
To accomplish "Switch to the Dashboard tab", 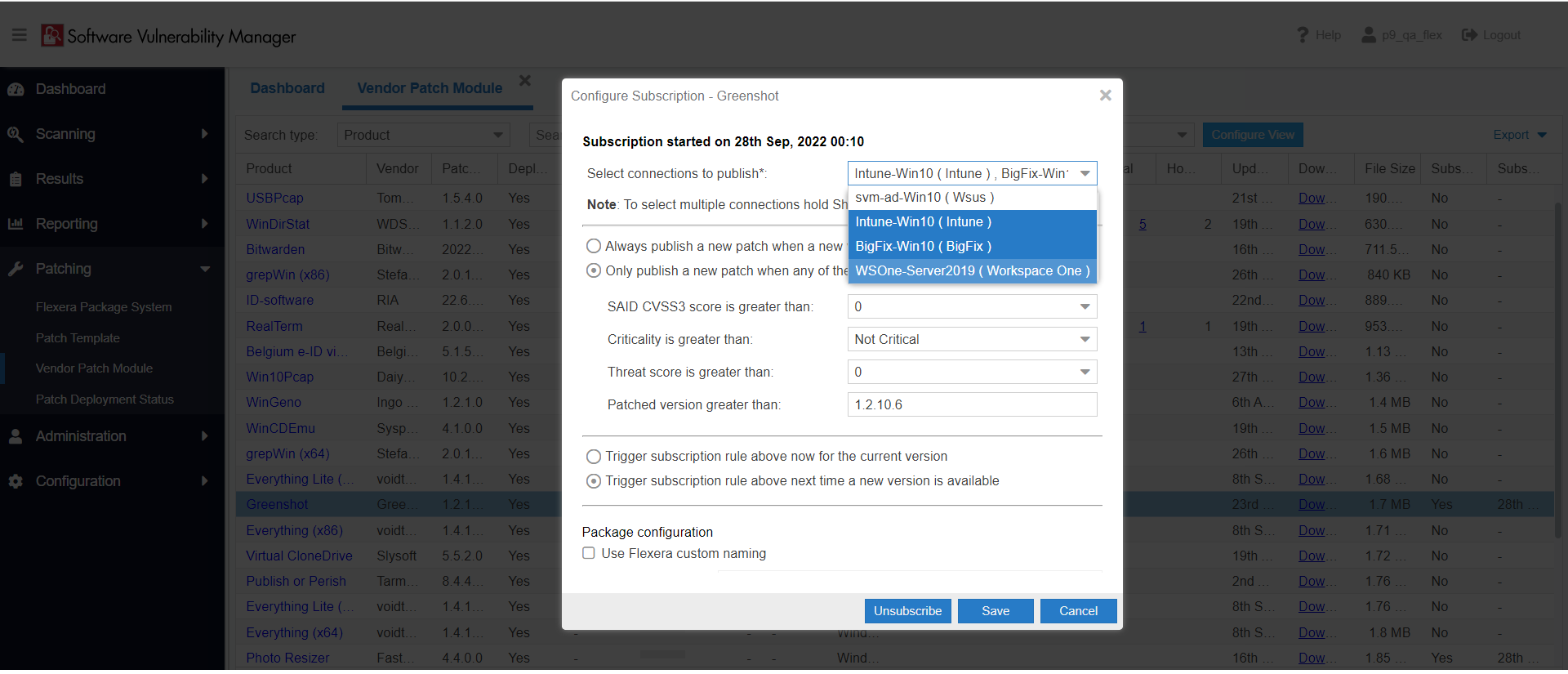I will click(x=287, y=88).
